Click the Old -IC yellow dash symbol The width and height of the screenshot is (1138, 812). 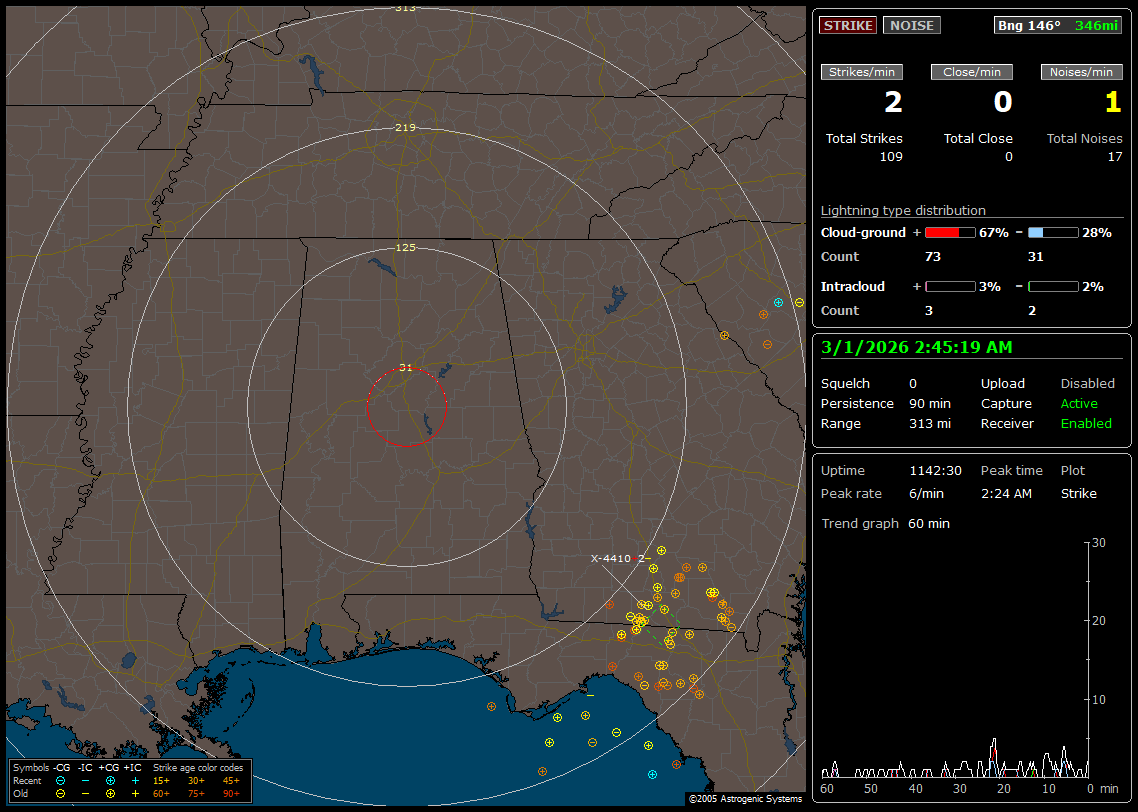click(86, 793)
